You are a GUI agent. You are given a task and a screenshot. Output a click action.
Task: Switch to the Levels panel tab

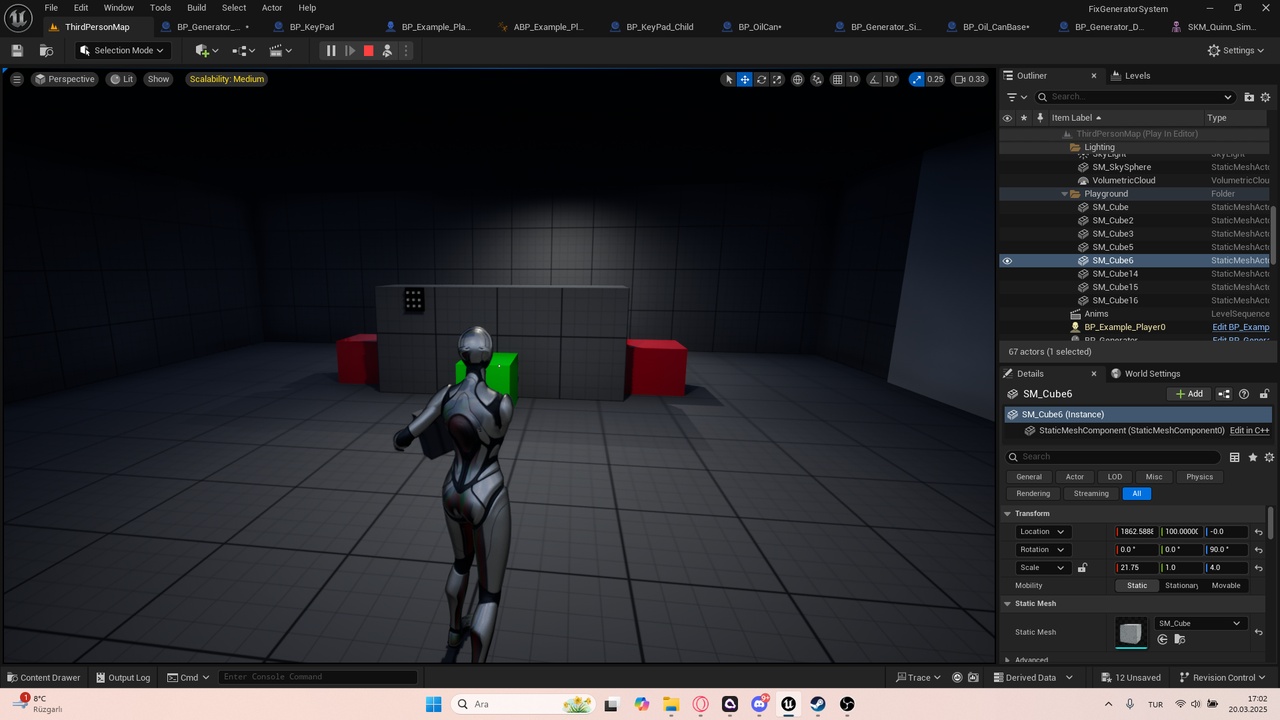pyautogui.click(x=1137, y=75)
